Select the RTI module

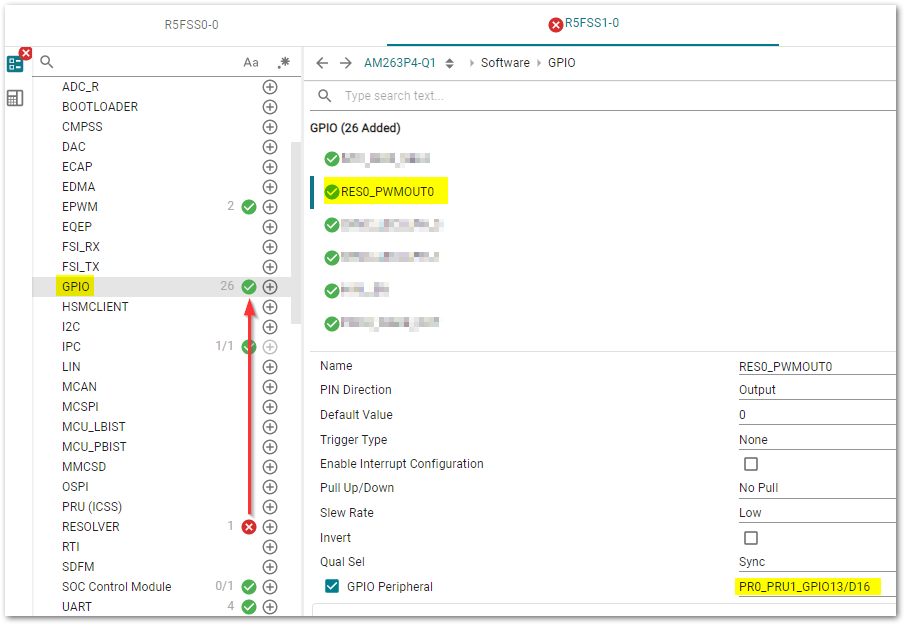71,547
